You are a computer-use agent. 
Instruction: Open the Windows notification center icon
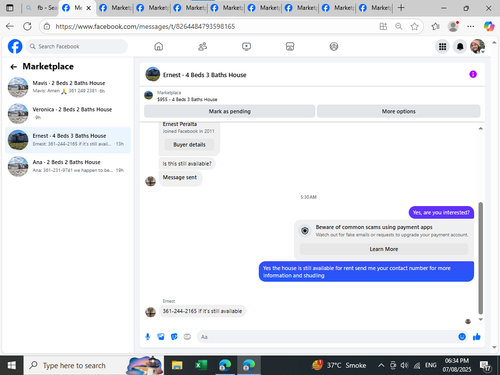485,366
